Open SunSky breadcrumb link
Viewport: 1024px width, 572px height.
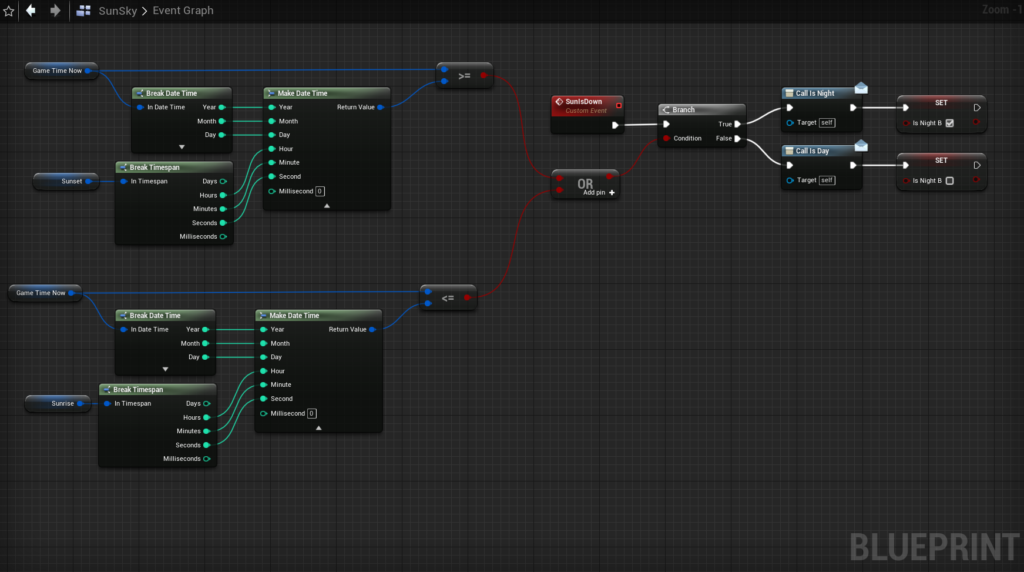(118, 11)
